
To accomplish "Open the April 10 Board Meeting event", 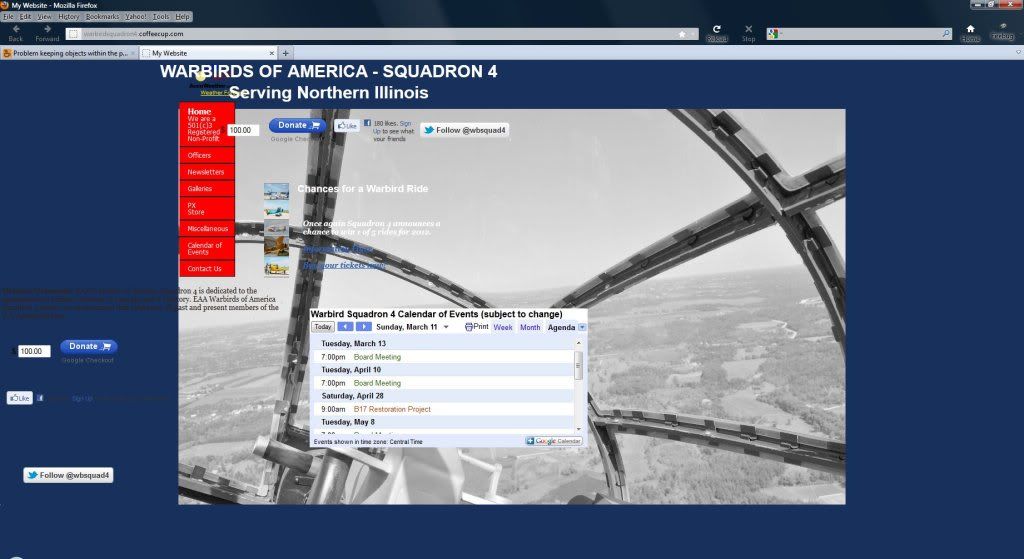I will [377, 383].
